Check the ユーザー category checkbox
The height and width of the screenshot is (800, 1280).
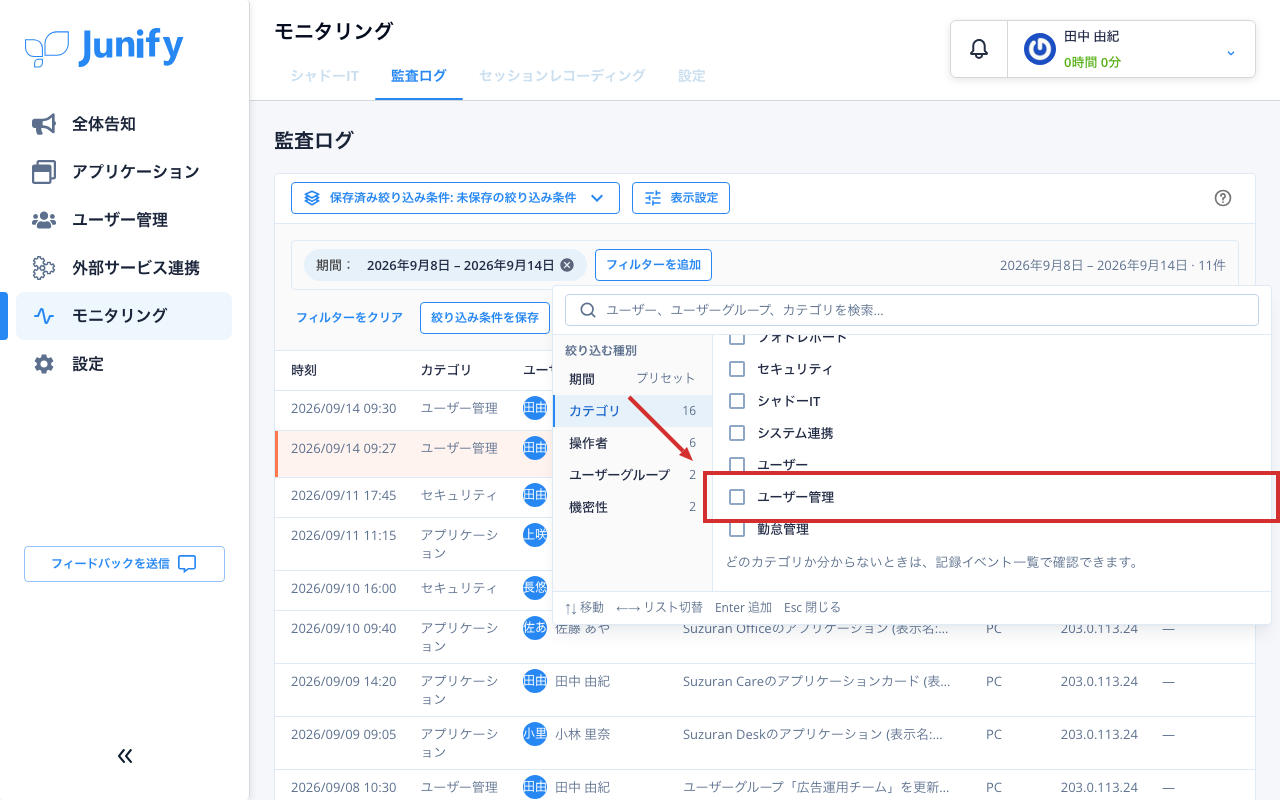click(737, 465)
